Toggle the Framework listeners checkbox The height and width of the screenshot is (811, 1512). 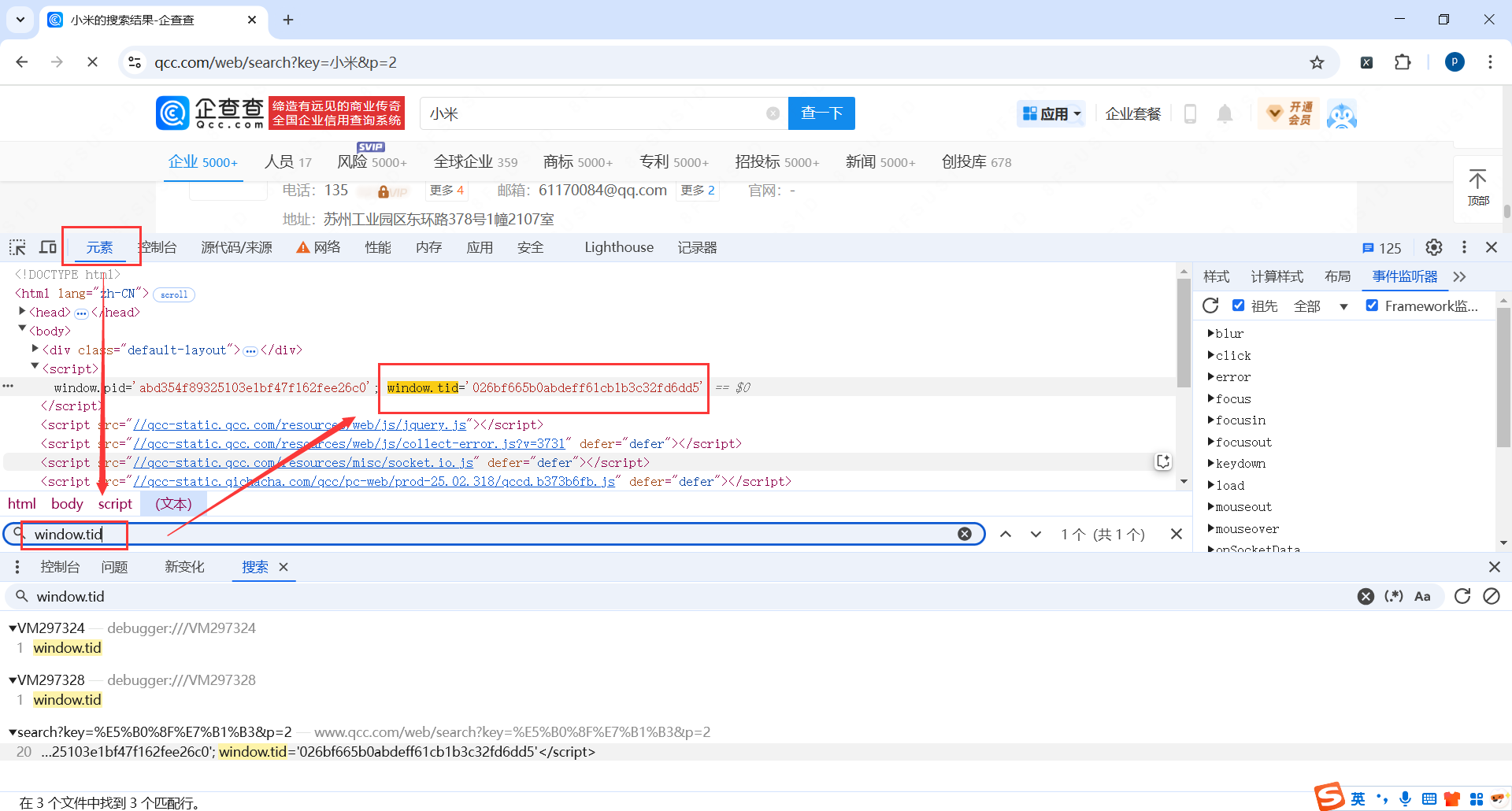pos(1372,306)
